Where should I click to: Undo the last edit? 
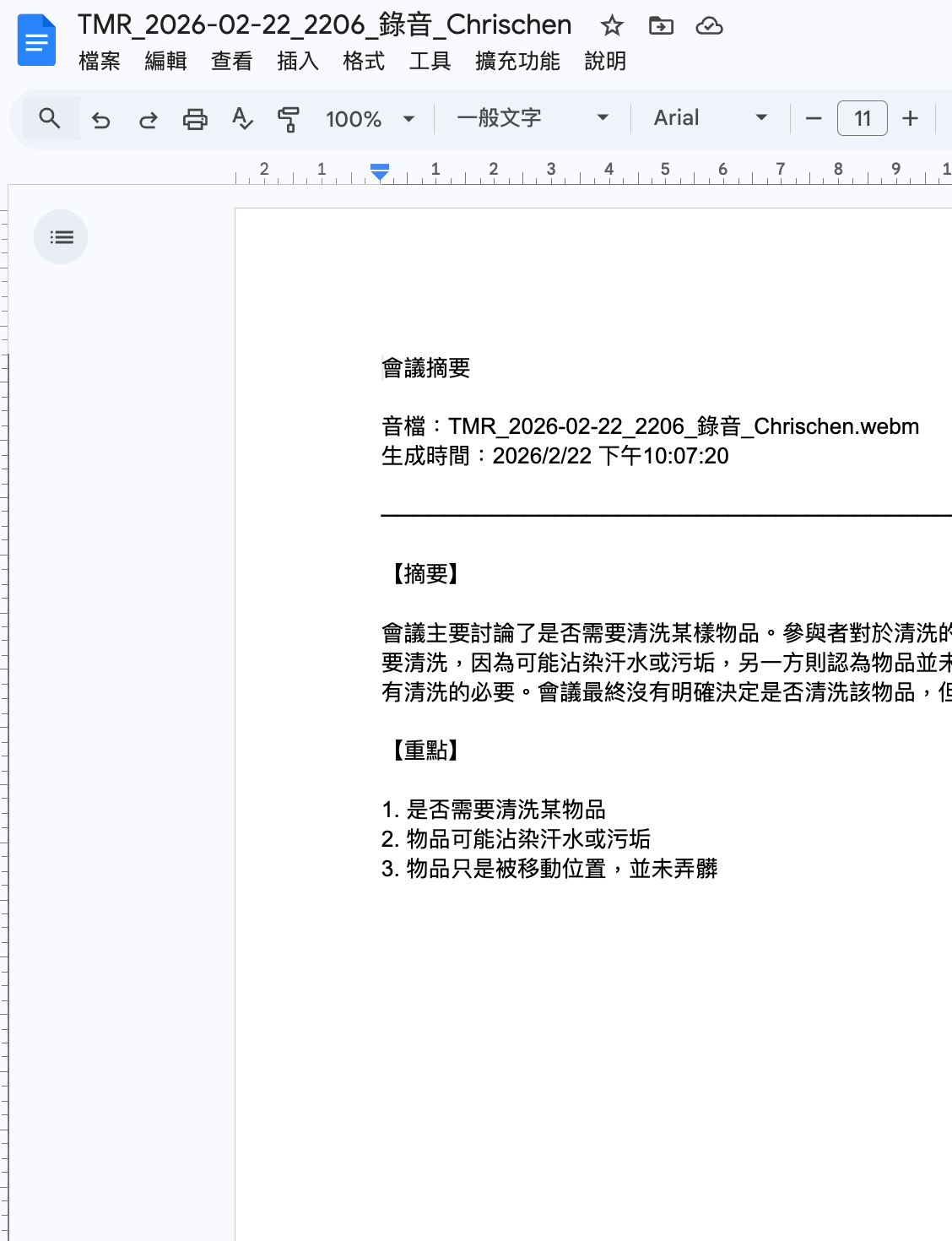(x=102, y=119)
